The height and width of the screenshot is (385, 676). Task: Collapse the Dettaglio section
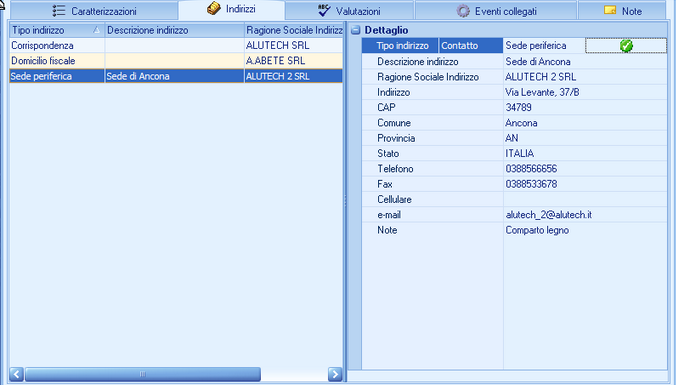356,30
